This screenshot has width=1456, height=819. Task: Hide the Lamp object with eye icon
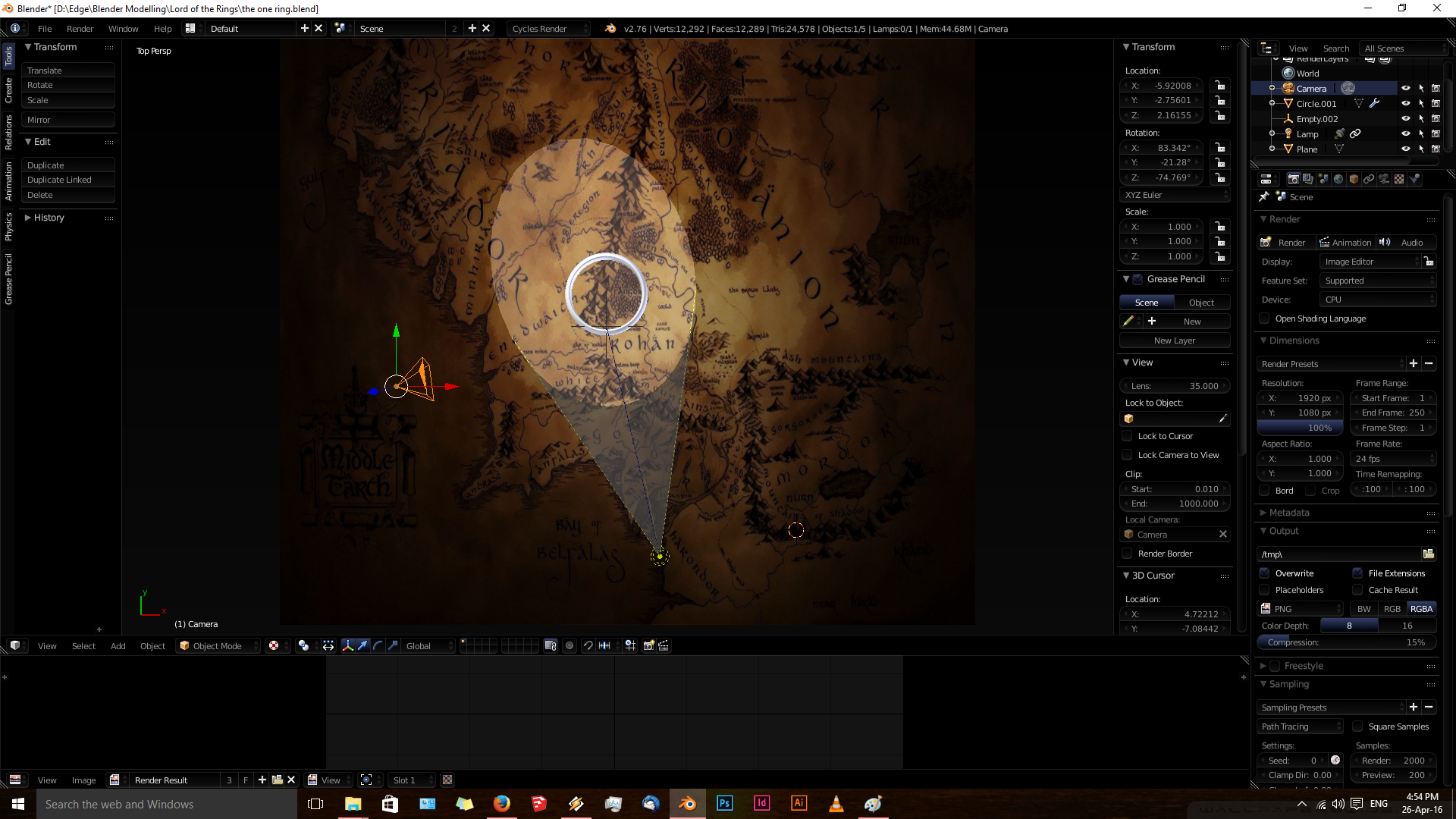(x=1405, y=133)
